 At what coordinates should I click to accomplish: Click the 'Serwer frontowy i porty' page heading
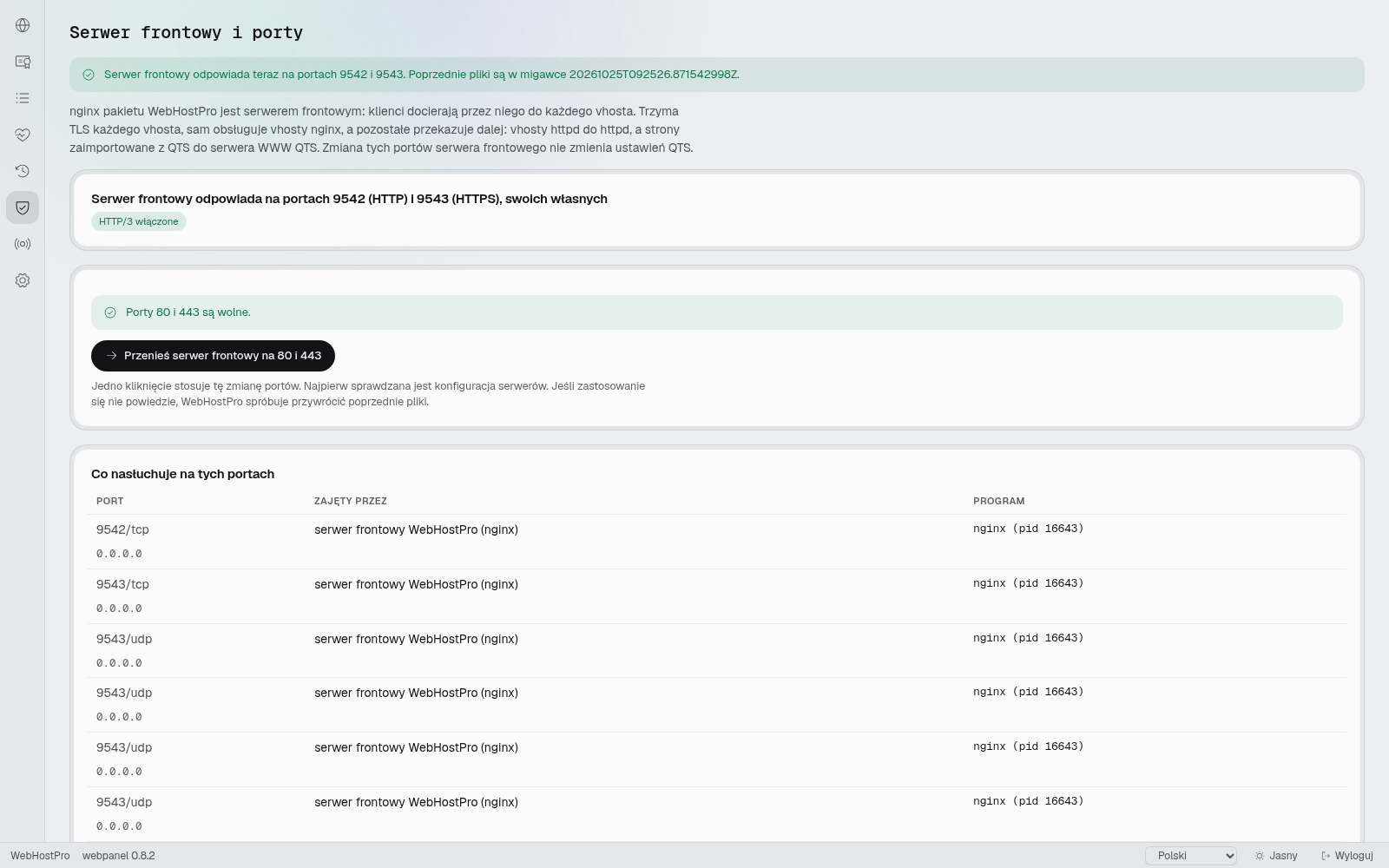tap(186, 32)
